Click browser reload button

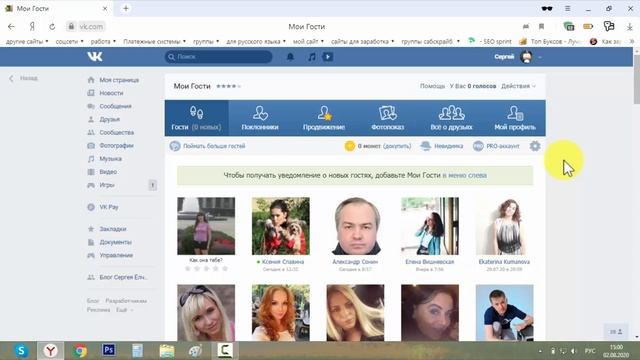point(52,27)
